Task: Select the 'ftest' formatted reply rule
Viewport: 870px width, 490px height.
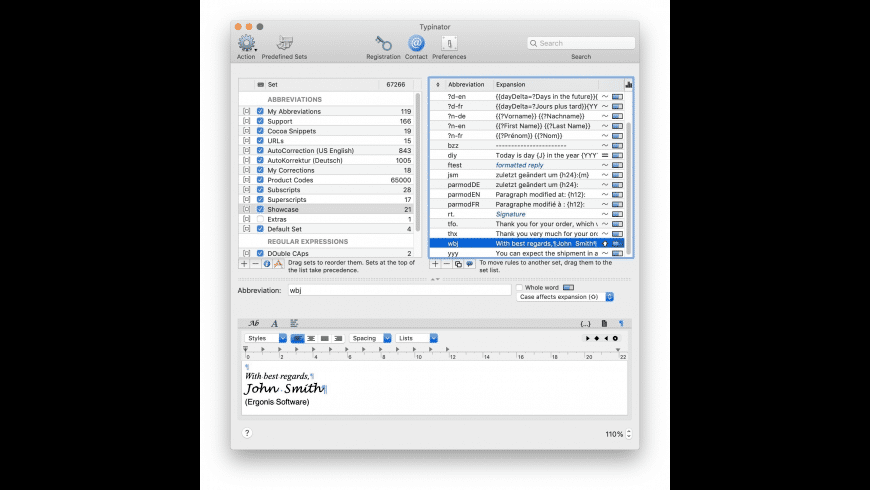Action: [x=528, y=165]
